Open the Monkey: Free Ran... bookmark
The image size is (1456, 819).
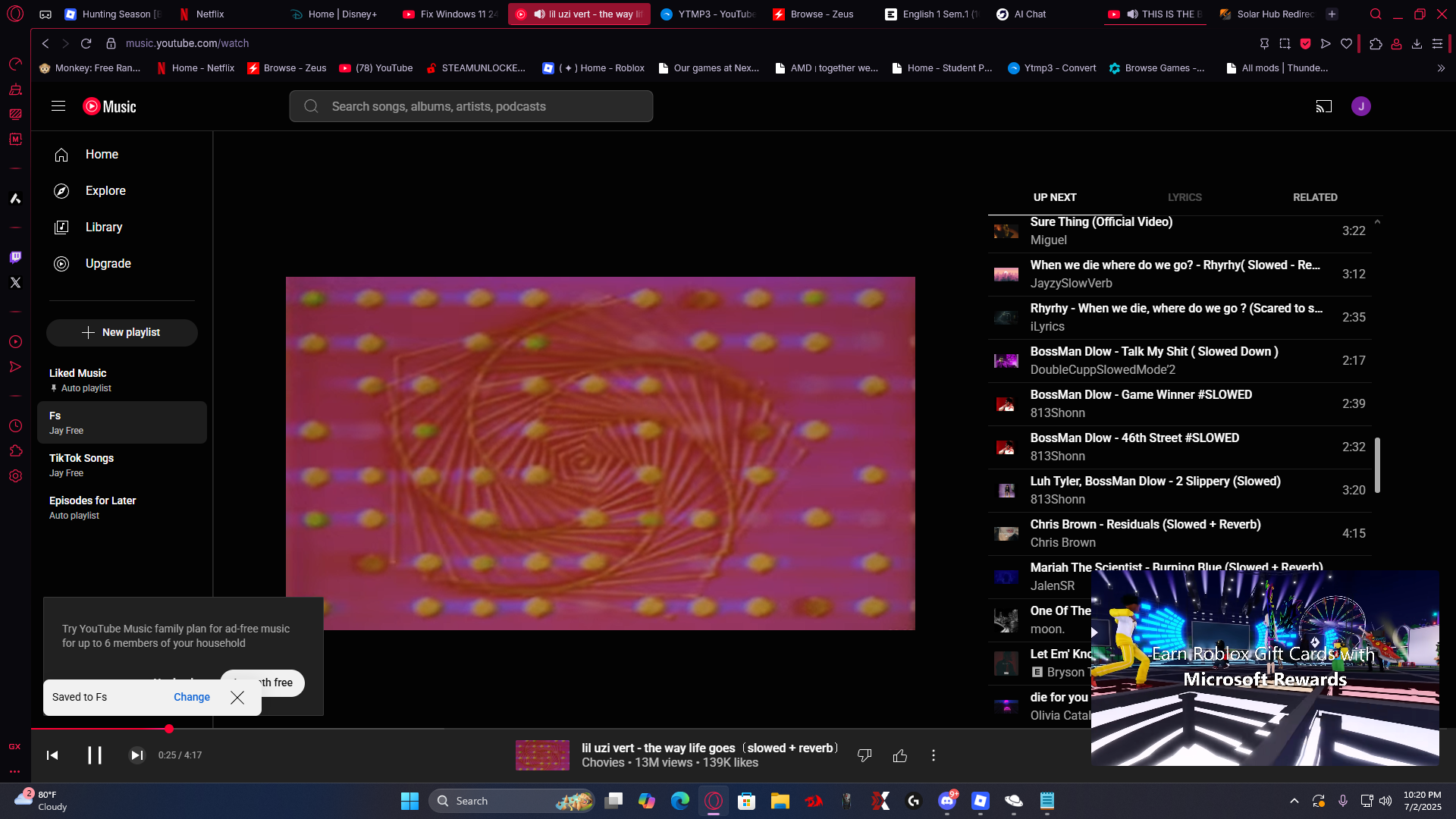click(x=89, y=68)
